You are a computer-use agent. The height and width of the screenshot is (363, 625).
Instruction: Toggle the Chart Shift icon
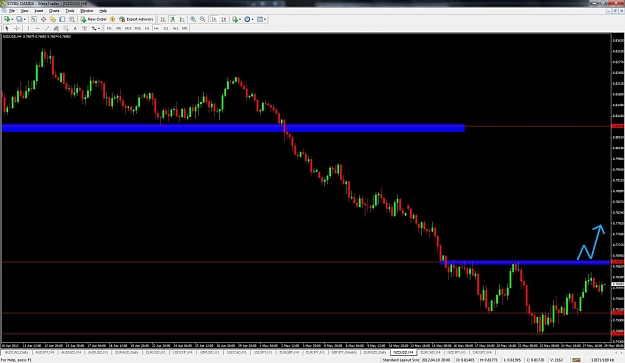[x=224, y=19]
